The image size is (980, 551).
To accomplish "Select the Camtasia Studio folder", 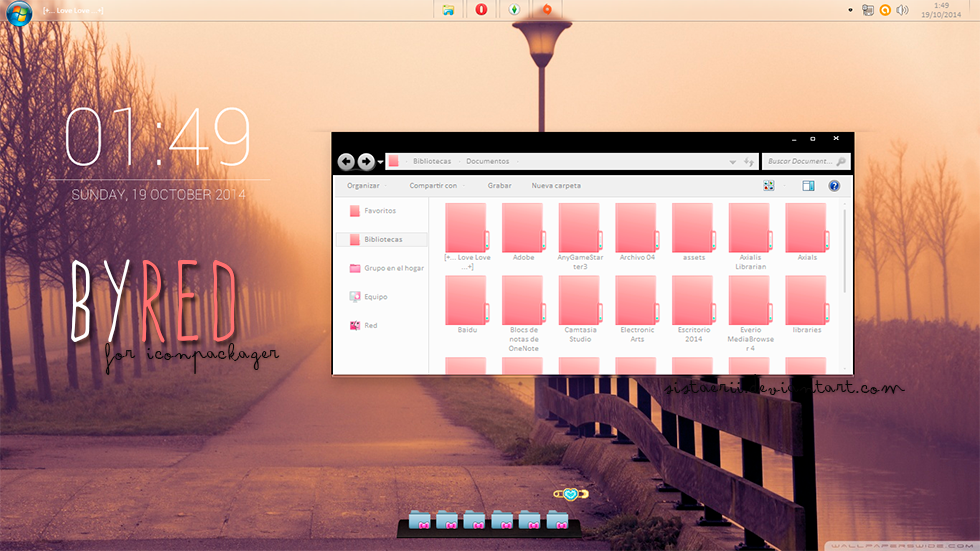I will [580, 309].
